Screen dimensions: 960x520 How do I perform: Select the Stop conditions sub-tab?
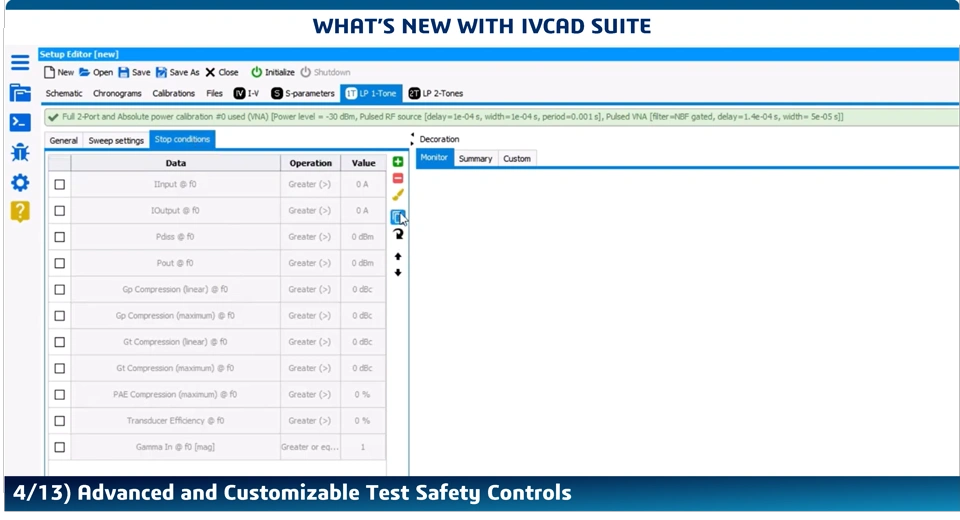(182, 140)
